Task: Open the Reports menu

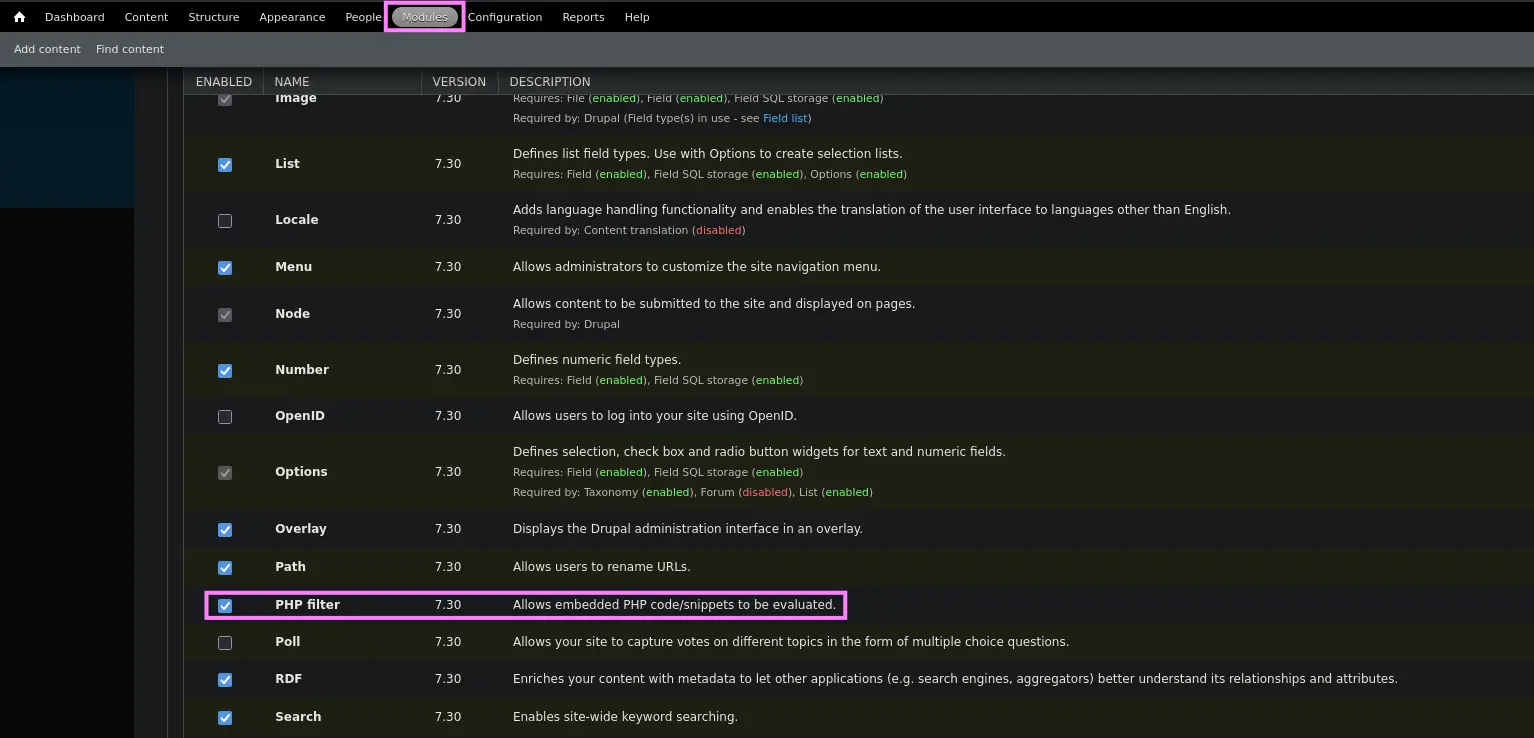Action: tap(583, 17)
